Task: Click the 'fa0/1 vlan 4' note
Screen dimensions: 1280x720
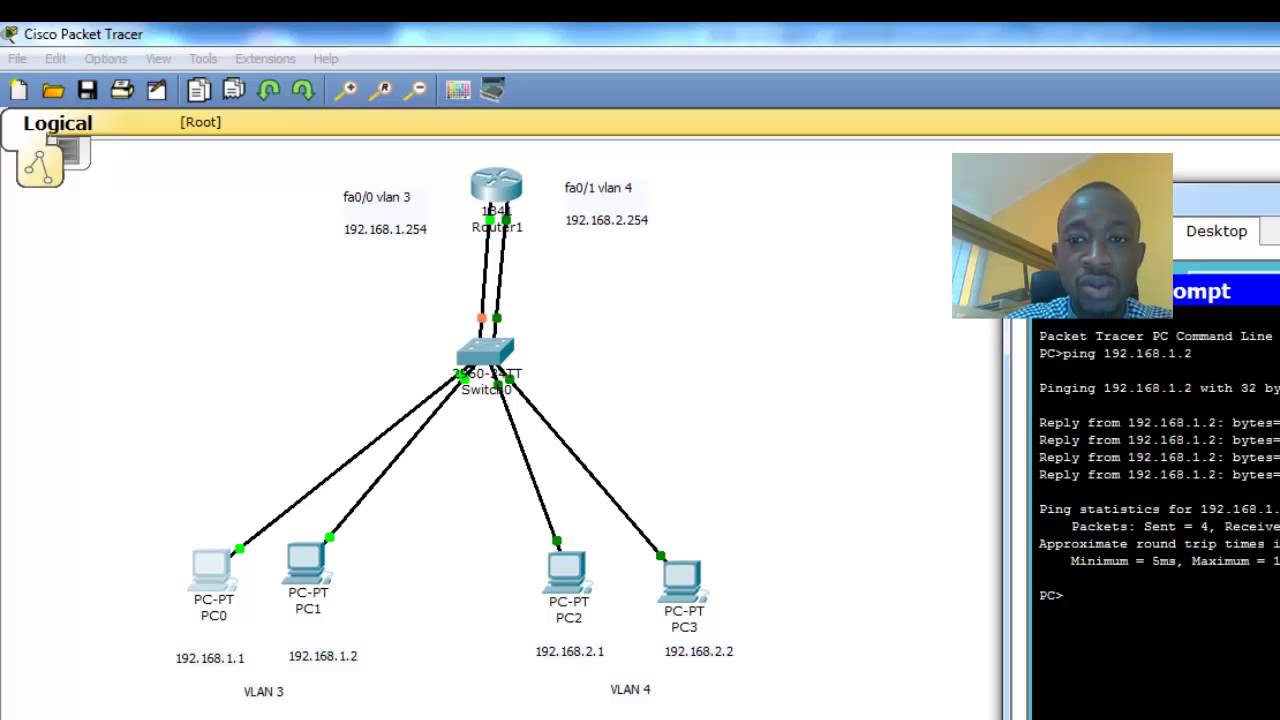Action: tap(598, 188)
